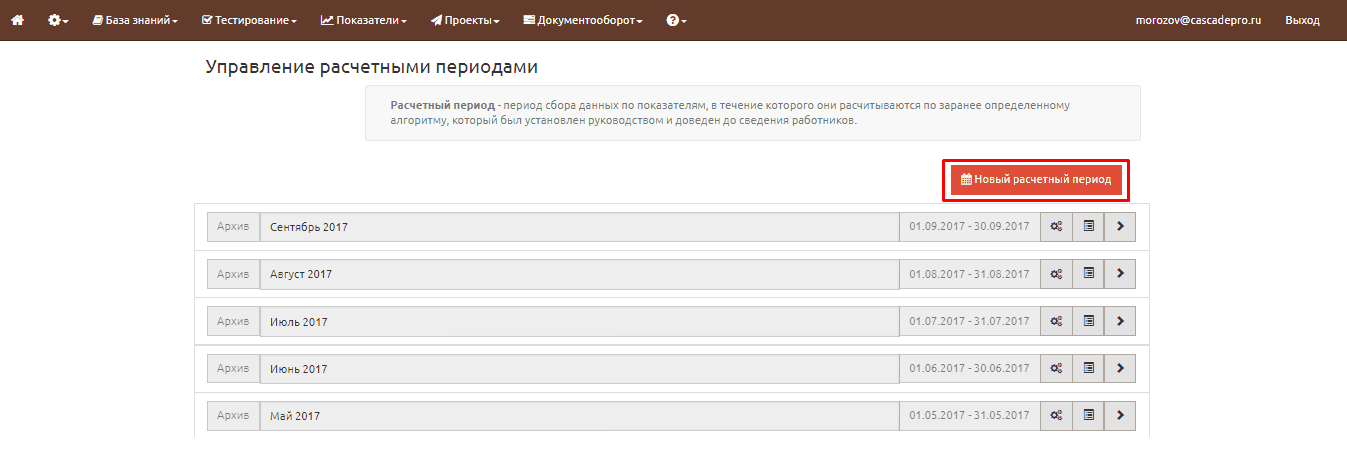Select the Август 2017 period name field

click(579, 274)
